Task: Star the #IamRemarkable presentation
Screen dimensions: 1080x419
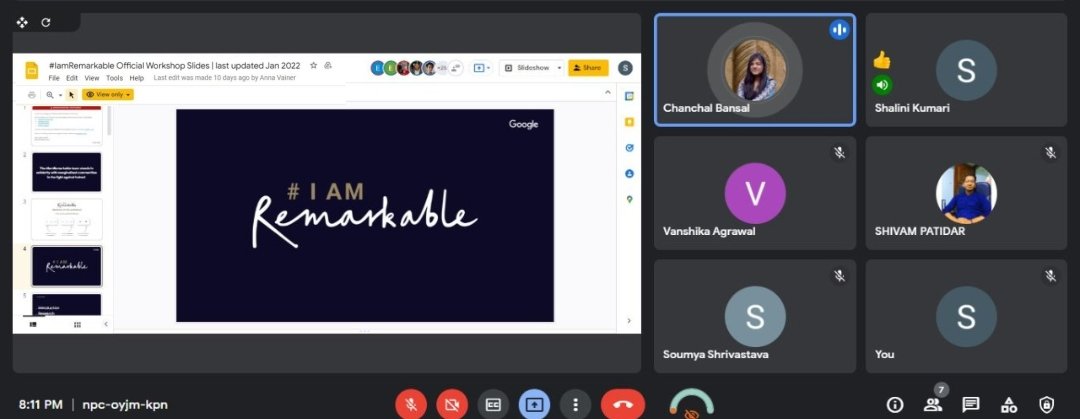Action: point(313,65)
